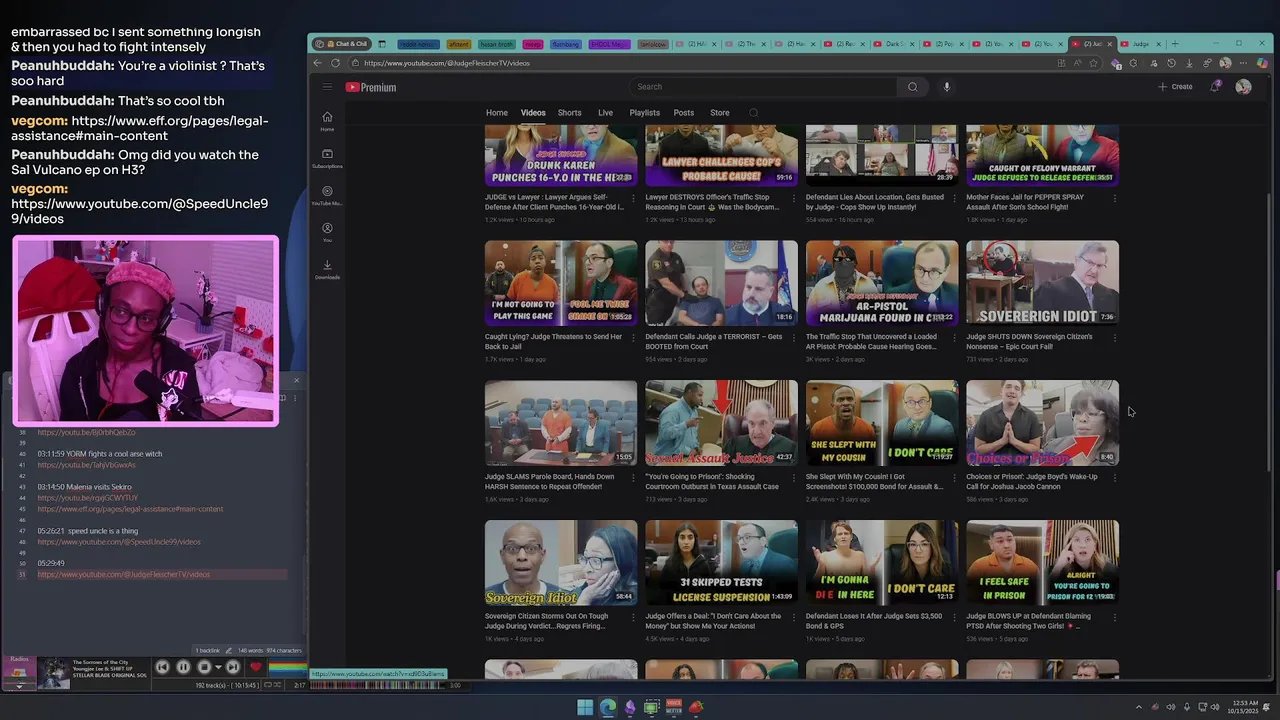
Task: Open the YouTube hamburger guide menu
Action: pyautogui.click(x=327, y=87)
